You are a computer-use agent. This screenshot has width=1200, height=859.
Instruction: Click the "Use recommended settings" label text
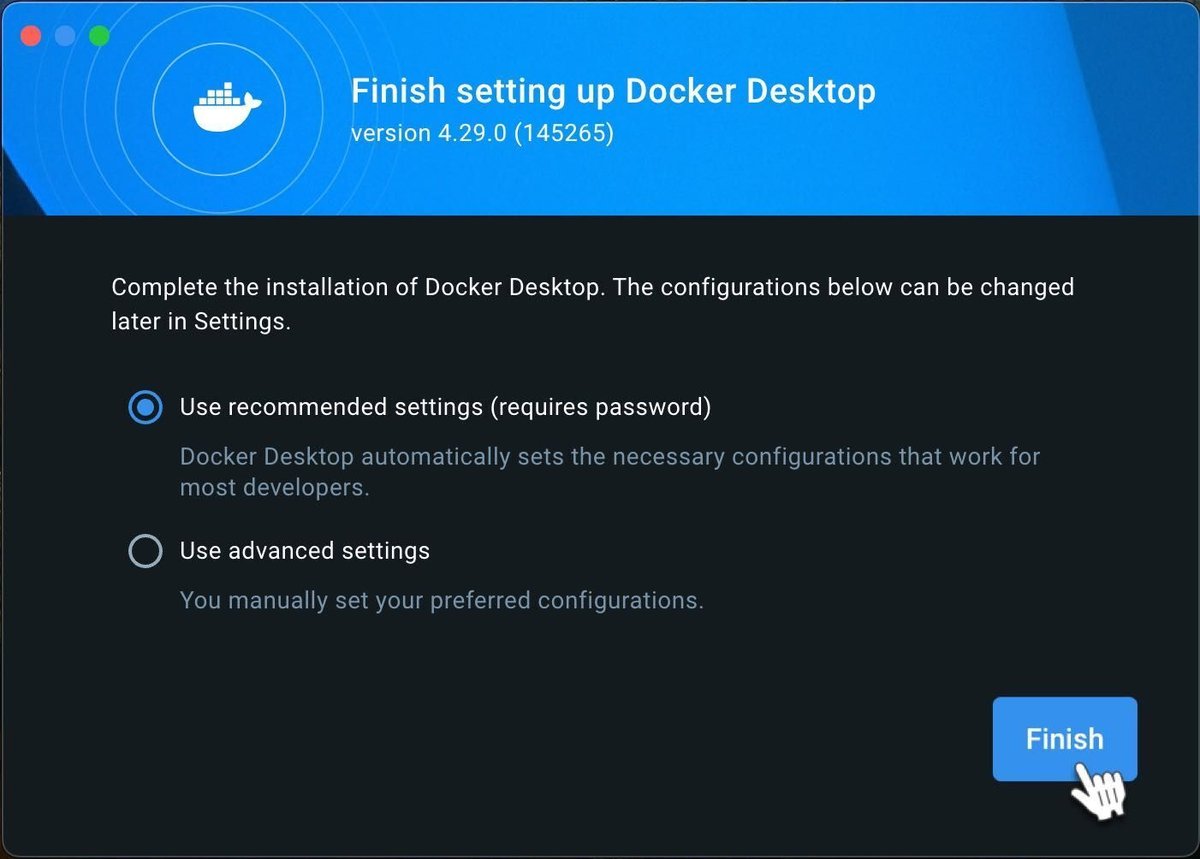coord(330,407)
